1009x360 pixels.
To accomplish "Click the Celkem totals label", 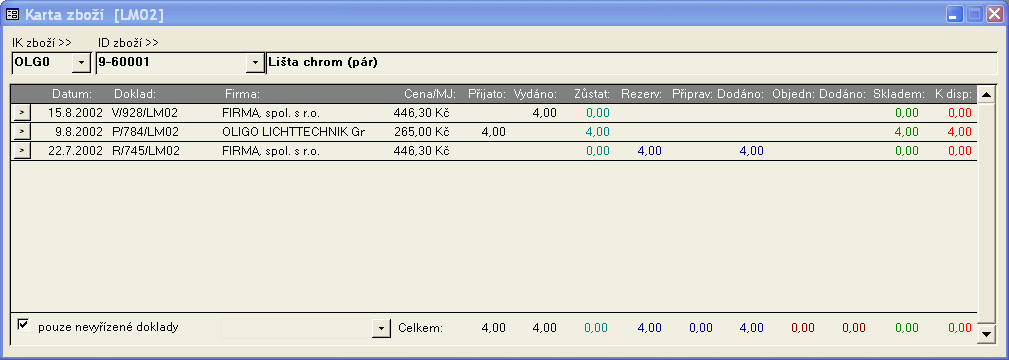I will pos(420,328).
